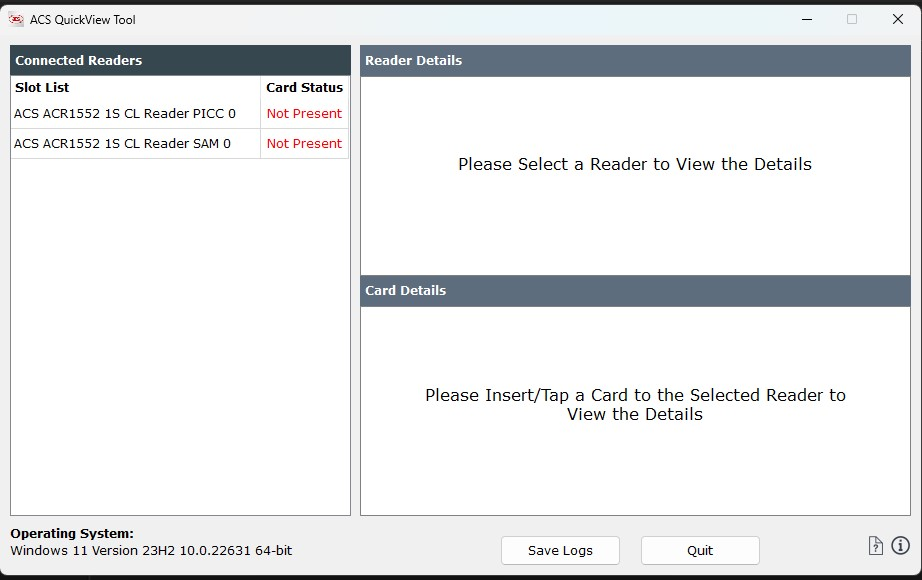Click Not Present status for SAM 0 reader

pyautogui.click(x=304, y=144)
